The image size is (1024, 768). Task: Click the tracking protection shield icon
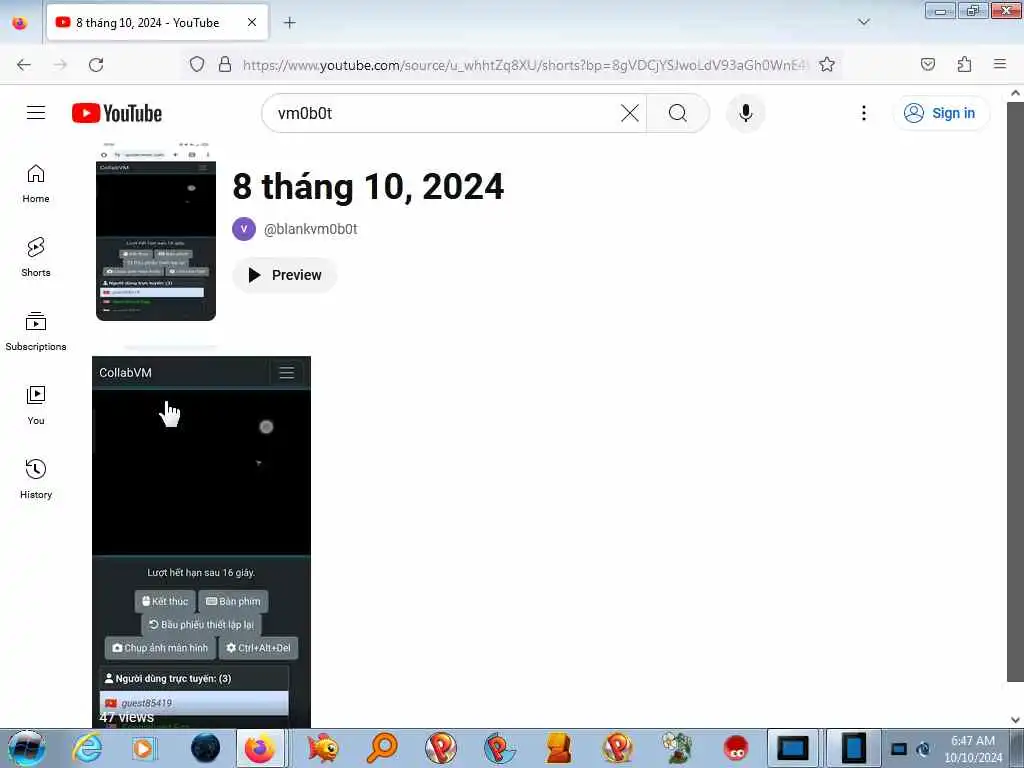197,64
